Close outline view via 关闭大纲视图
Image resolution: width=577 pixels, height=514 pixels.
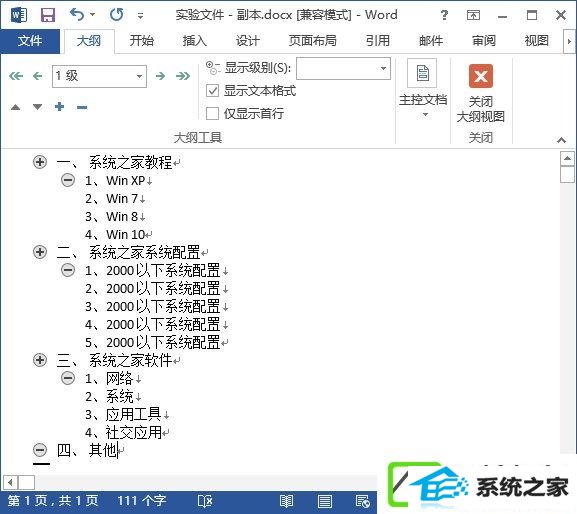click(x=481, y=93)
